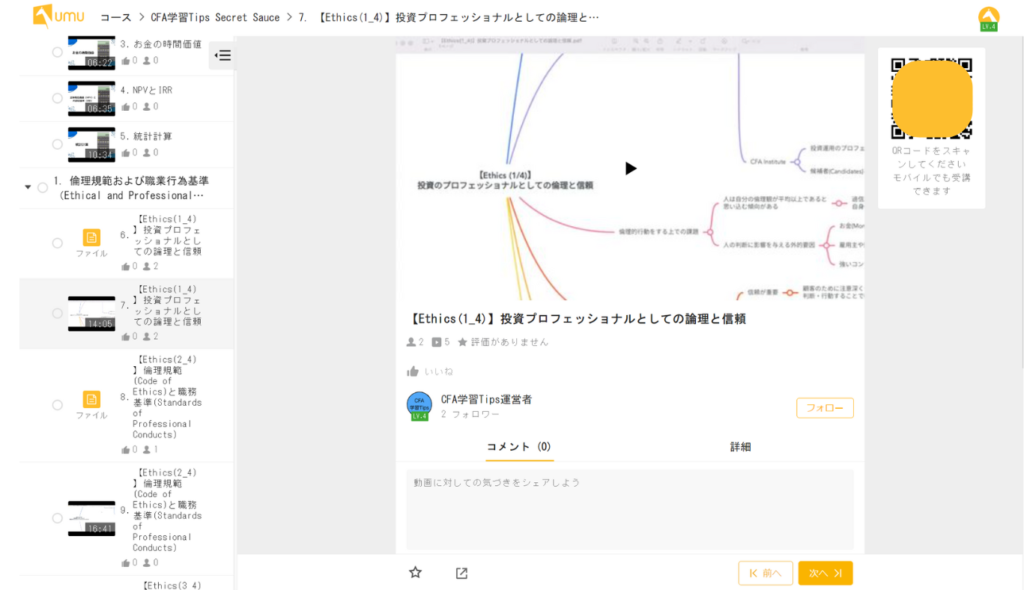Click the CFA学習Tips運営者 name
The width and height of the screenshot is (1024, 590).
click(x=487, y=399)
